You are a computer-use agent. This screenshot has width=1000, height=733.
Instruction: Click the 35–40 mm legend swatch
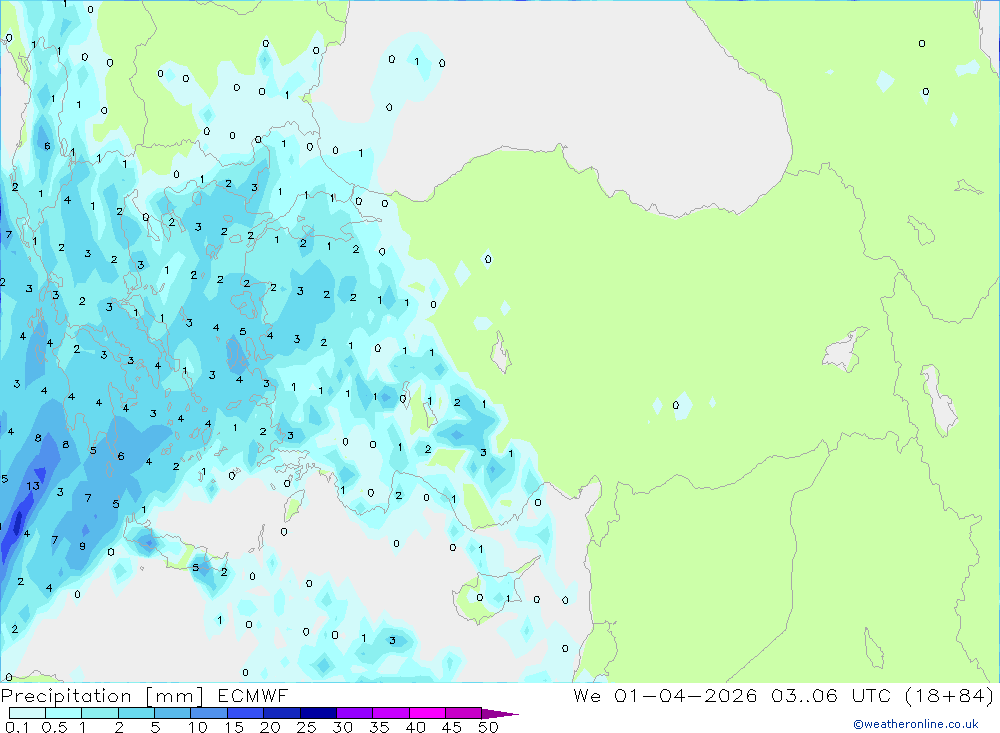[390, 713]
